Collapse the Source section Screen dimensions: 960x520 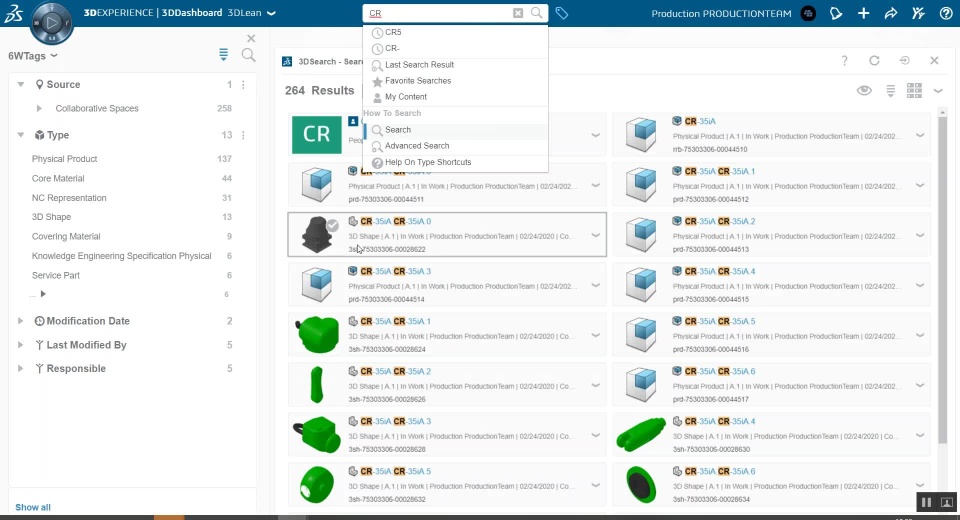pos(21,85)
